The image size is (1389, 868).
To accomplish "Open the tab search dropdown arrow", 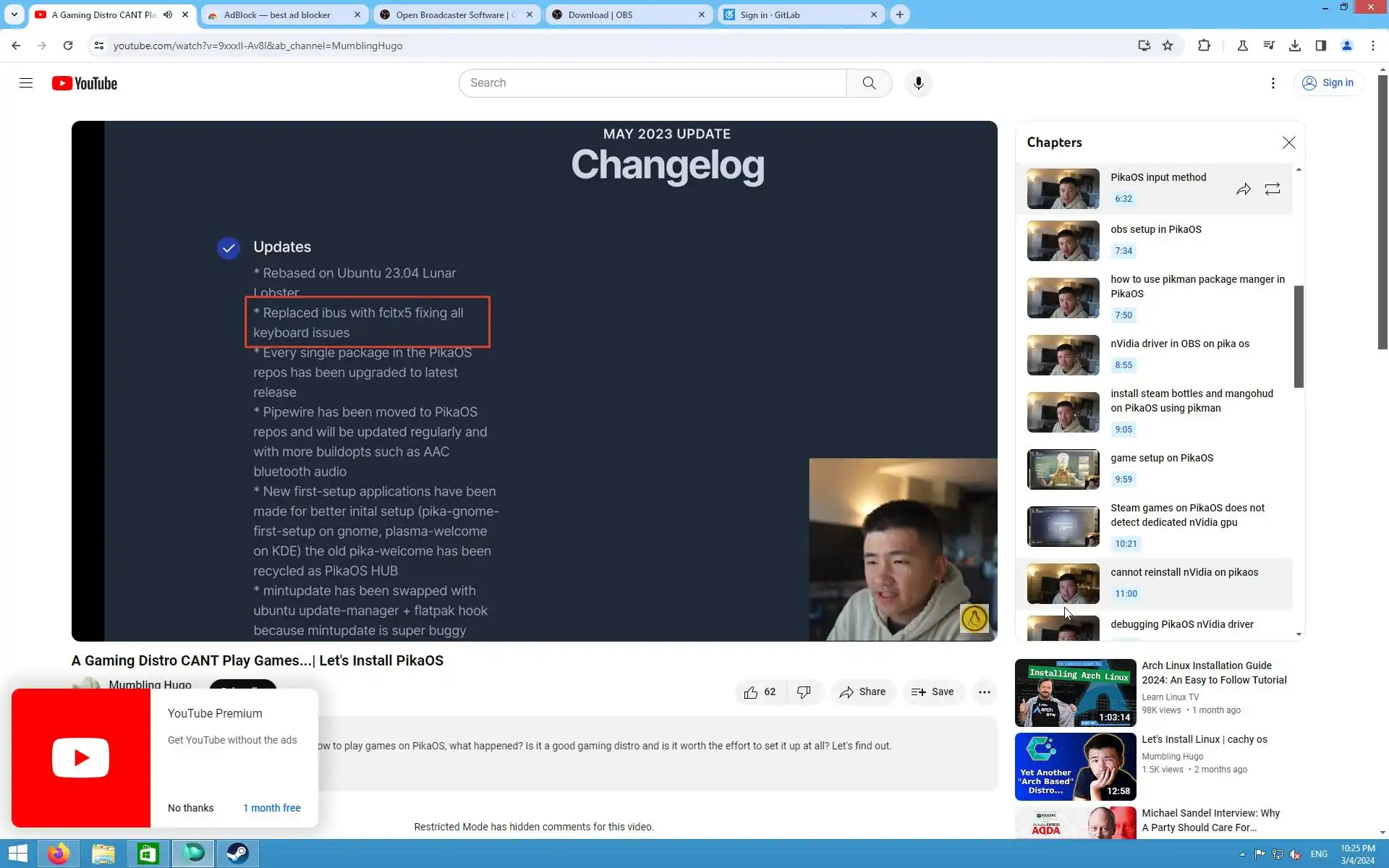I will [x=14, y=14].
